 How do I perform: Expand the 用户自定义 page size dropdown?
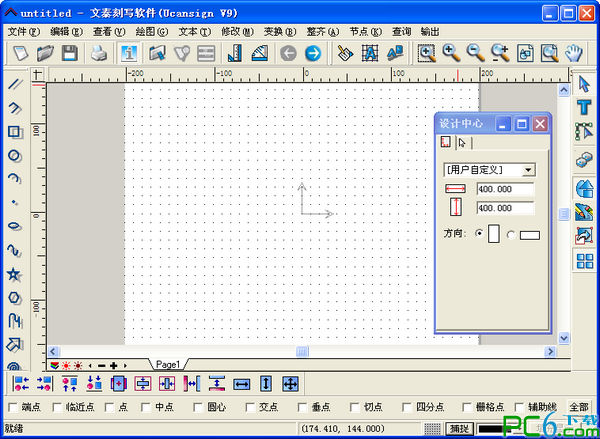(x=528, y=170)
